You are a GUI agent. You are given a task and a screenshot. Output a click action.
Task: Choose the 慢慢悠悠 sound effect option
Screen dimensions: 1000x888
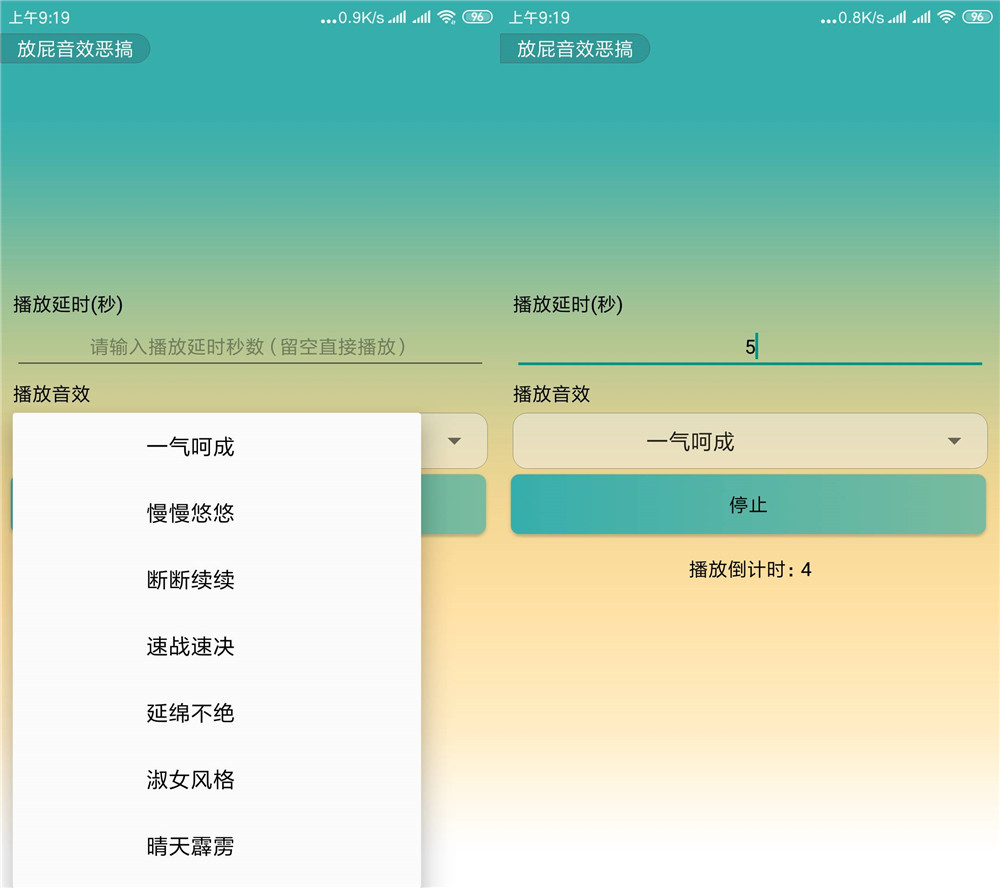(190, 513)
